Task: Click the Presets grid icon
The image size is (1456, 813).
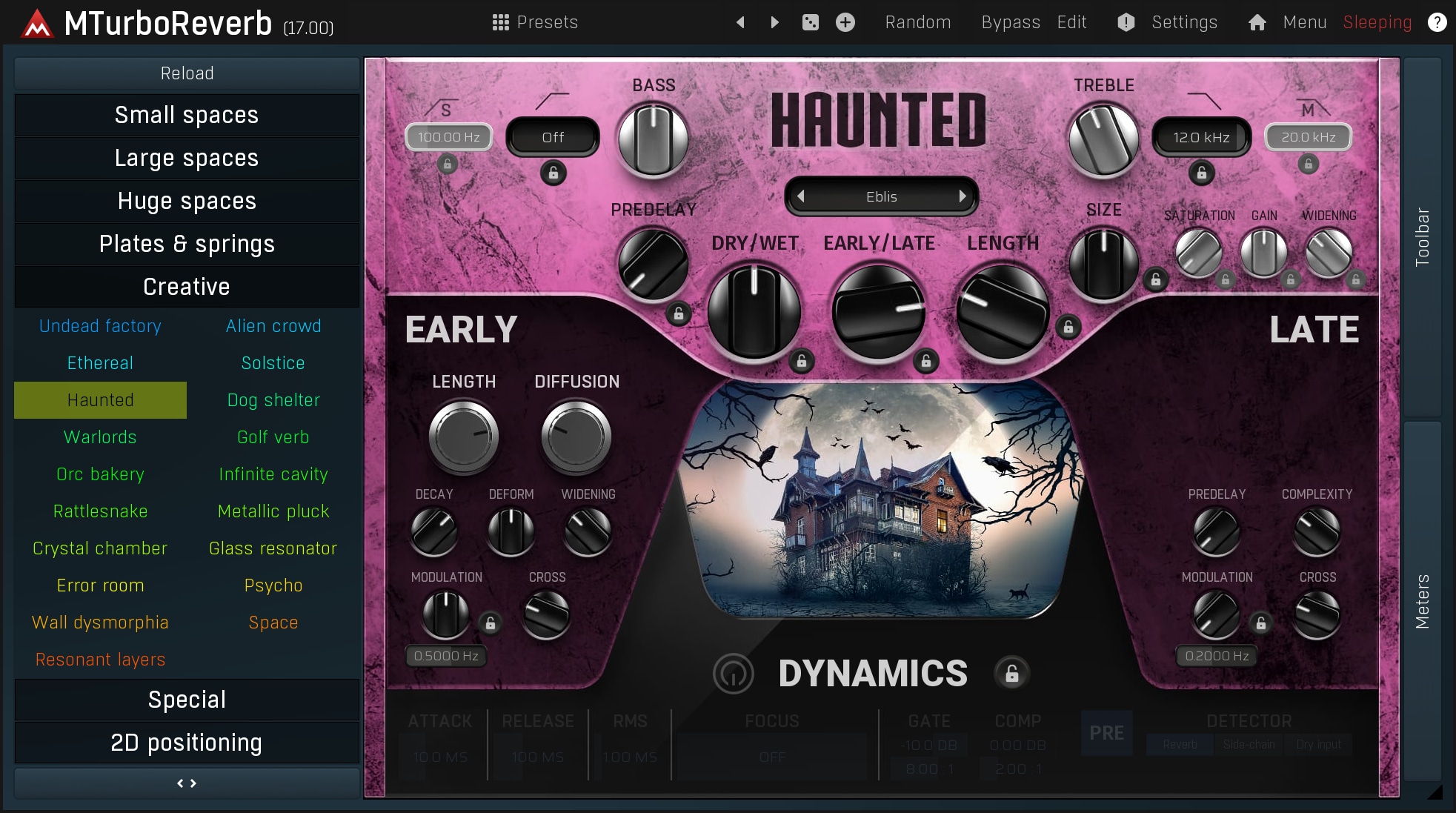Action: click(x=500, y=22)
